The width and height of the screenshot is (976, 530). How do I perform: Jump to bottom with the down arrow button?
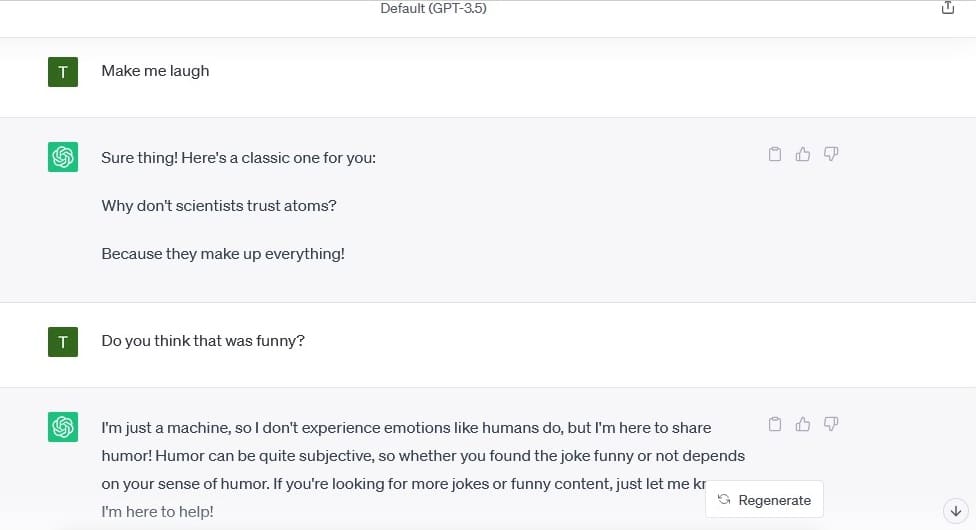[956, 511]
